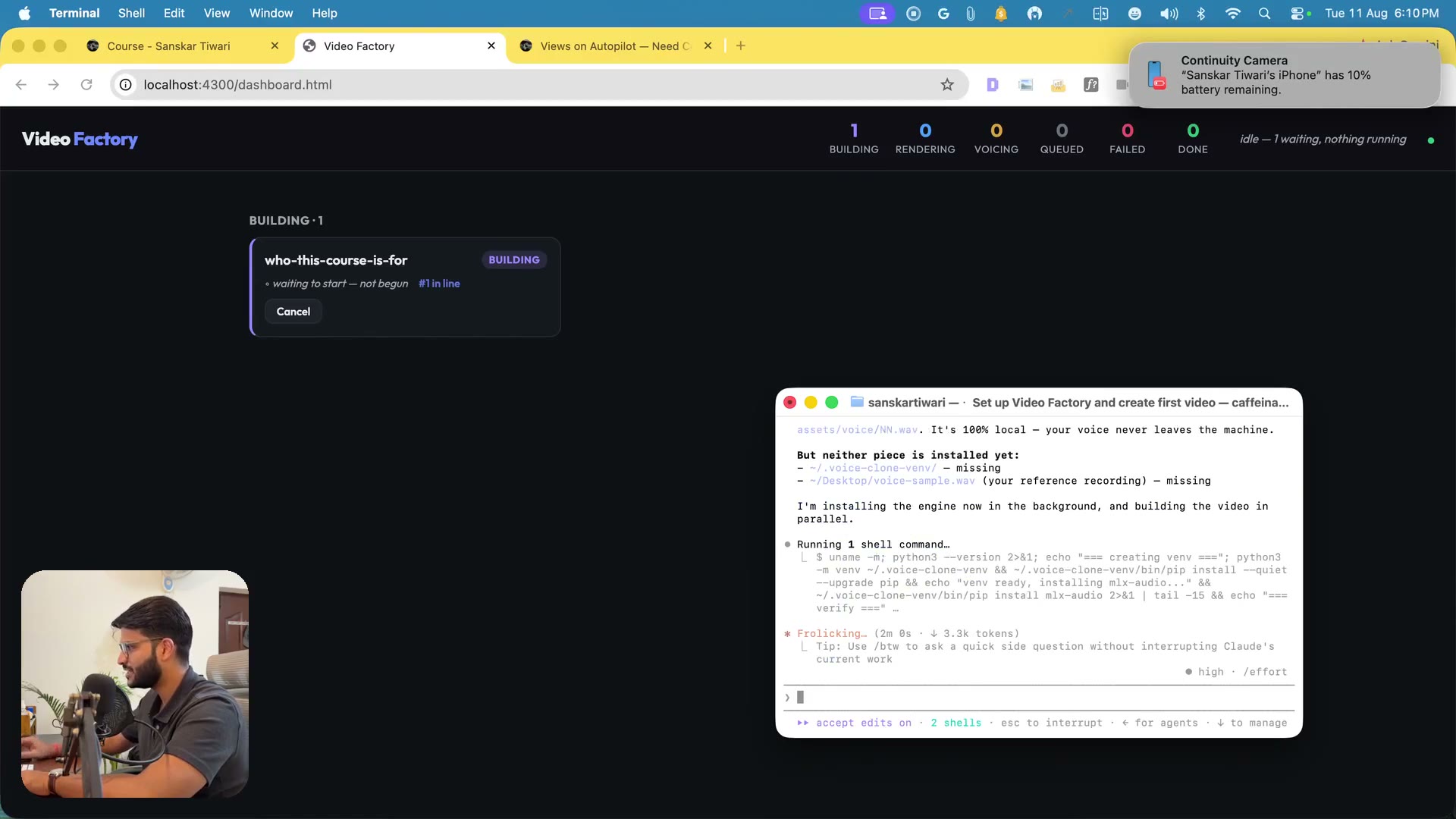Open the volume control in menu bar
This screenshot has height=819, width=1456.
[x=1169, y=13]
